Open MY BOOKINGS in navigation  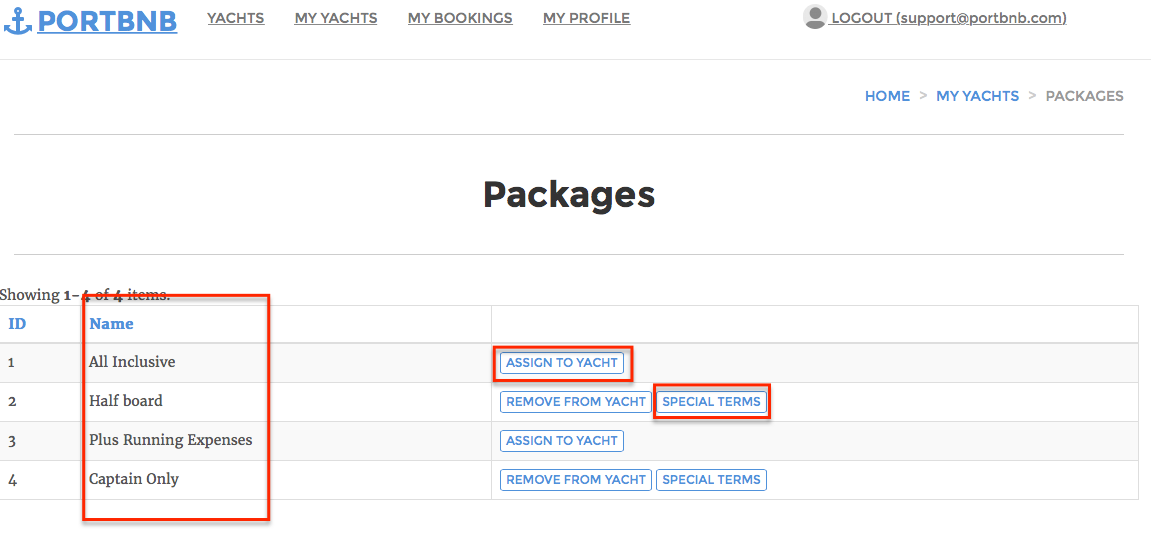pos(460,18)
